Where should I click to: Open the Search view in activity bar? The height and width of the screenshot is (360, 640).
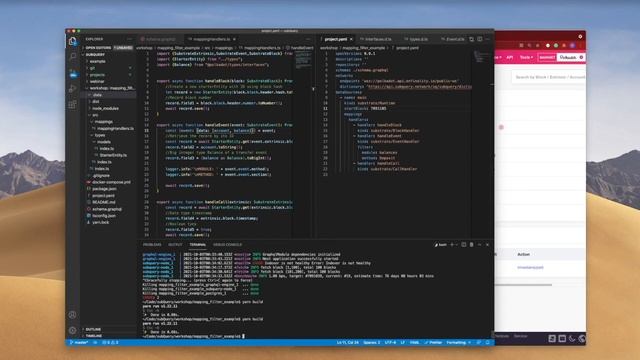[73, 56]
